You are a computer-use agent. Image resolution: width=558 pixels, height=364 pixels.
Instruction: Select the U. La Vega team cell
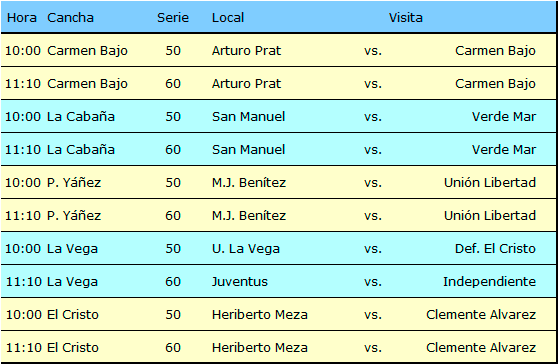[246, 249]
